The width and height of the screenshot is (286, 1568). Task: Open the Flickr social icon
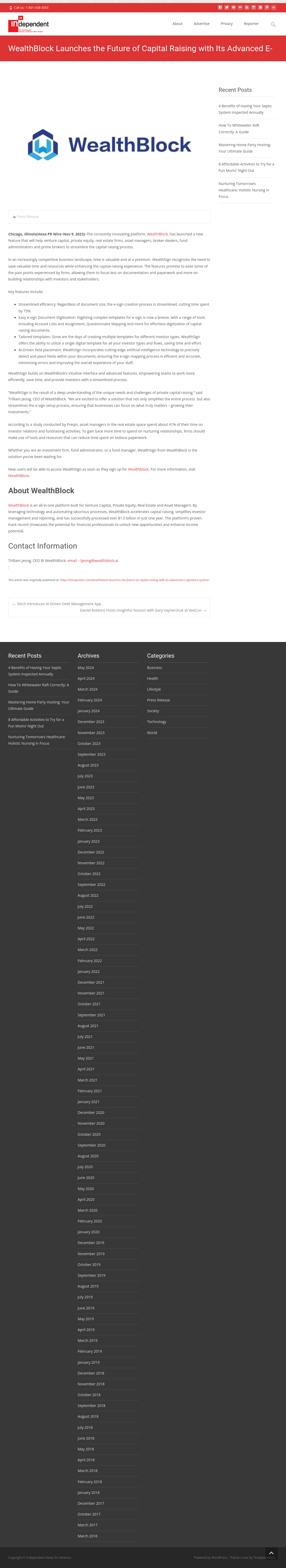click(x=240, y=7)
